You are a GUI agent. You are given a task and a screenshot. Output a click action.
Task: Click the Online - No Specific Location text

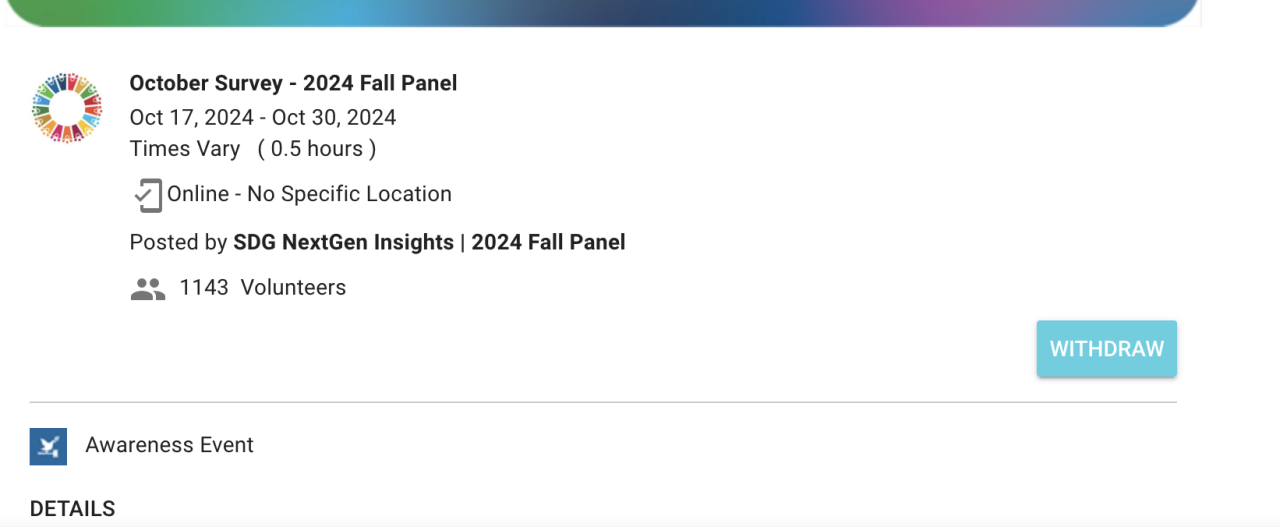point(309,194)
